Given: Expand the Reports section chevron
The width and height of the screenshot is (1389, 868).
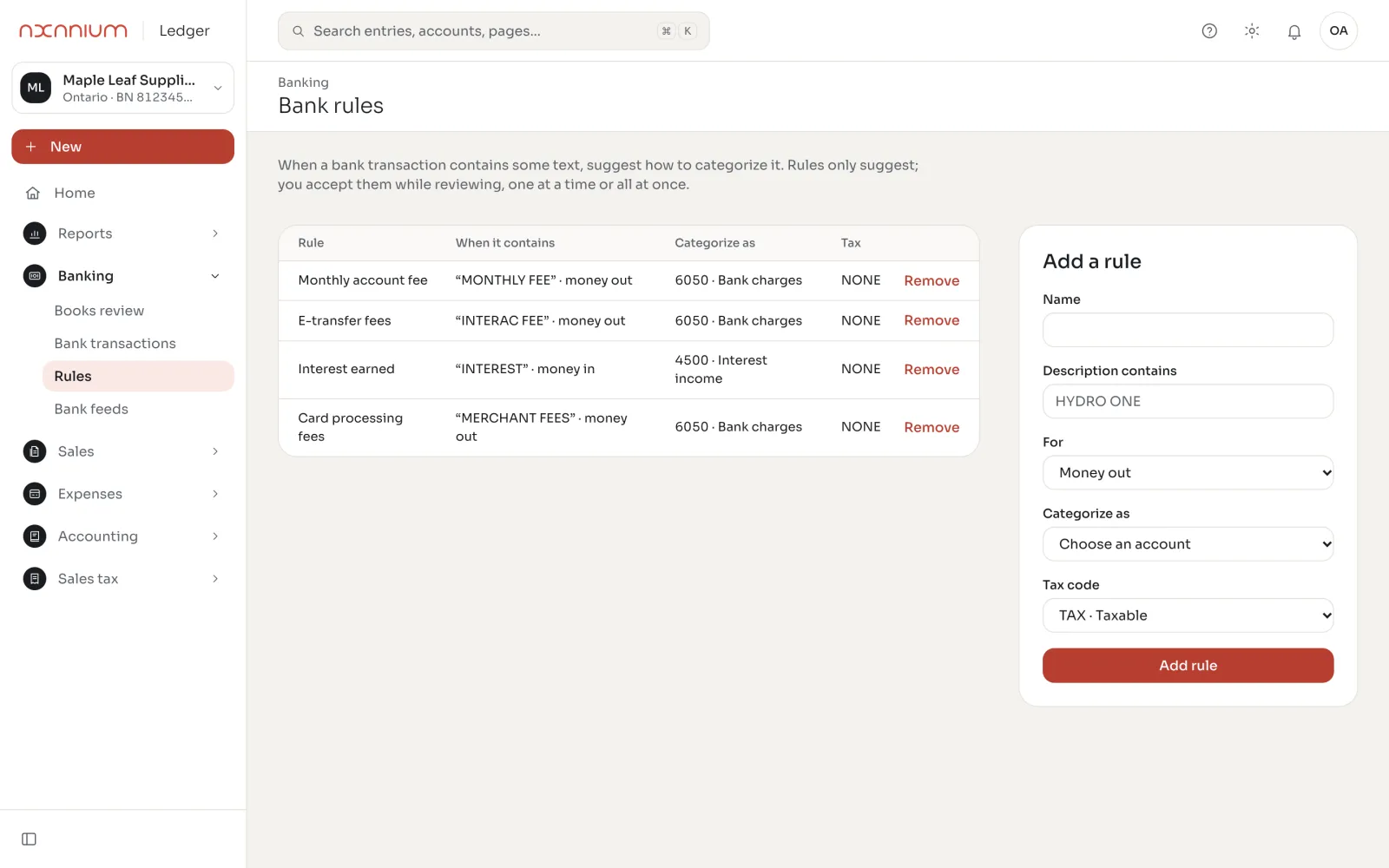Looking at the screenshot, I should [215, 233].
